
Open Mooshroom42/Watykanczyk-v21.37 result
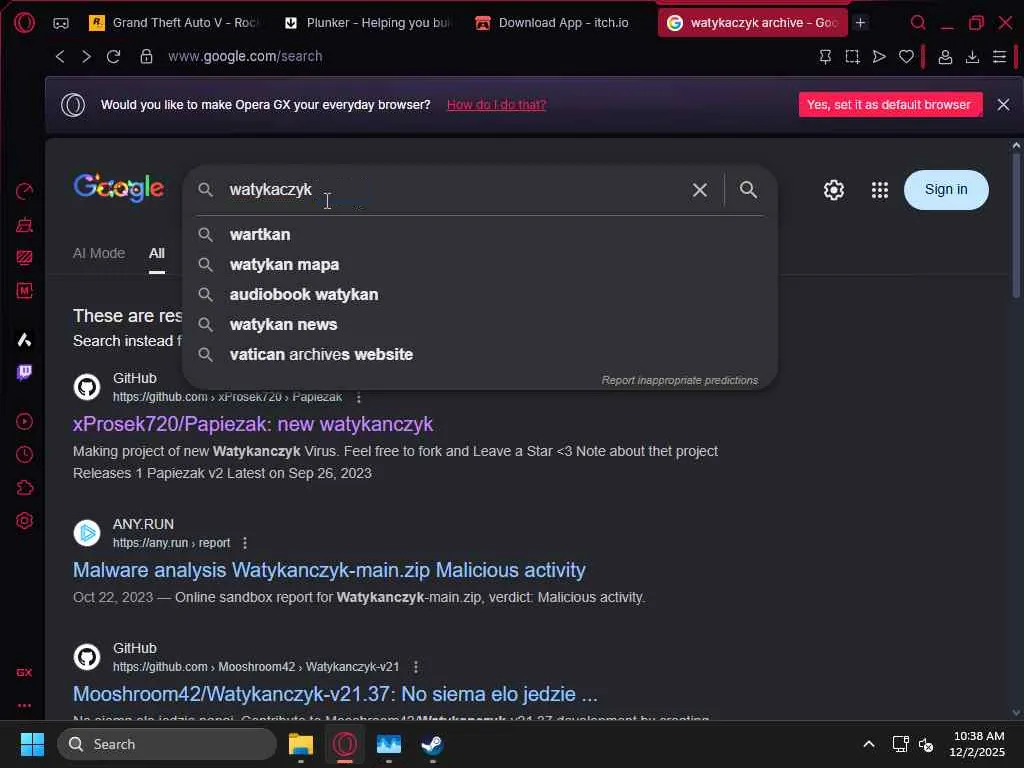(x=335, y=694)
